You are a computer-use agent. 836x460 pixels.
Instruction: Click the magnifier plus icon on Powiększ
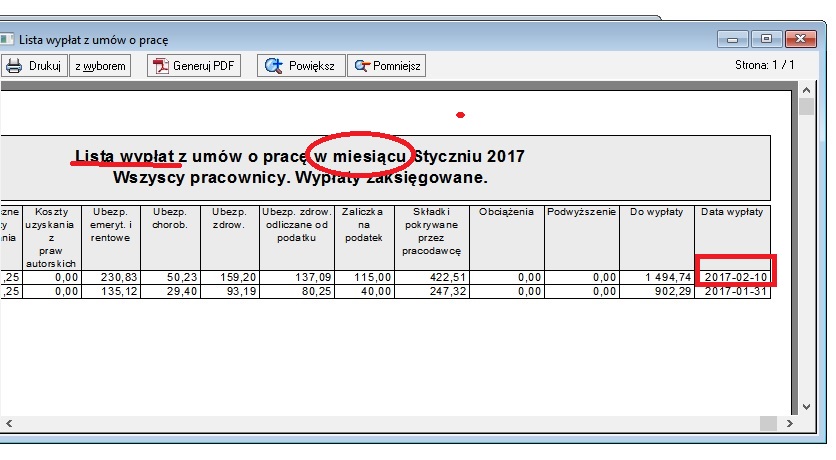274,66
